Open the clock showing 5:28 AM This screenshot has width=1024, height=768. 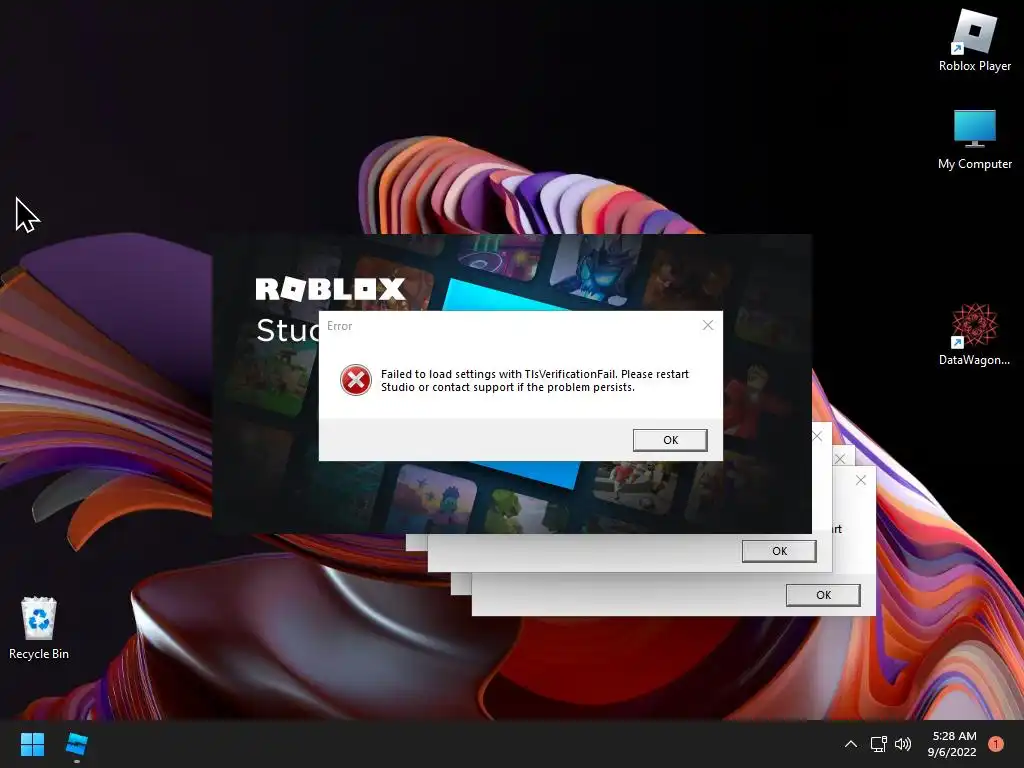click(952, 744)
